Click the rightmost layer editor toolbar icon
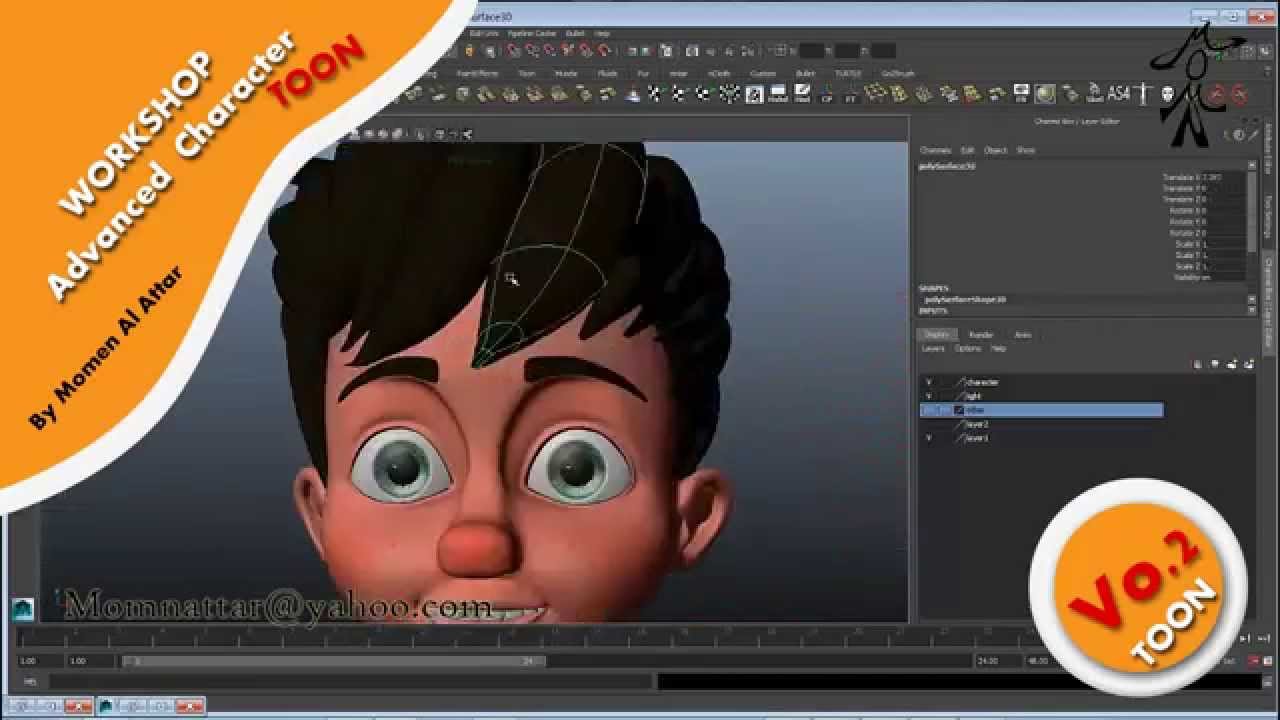The image size is (1280, 720). click(x=1249, y=365)
